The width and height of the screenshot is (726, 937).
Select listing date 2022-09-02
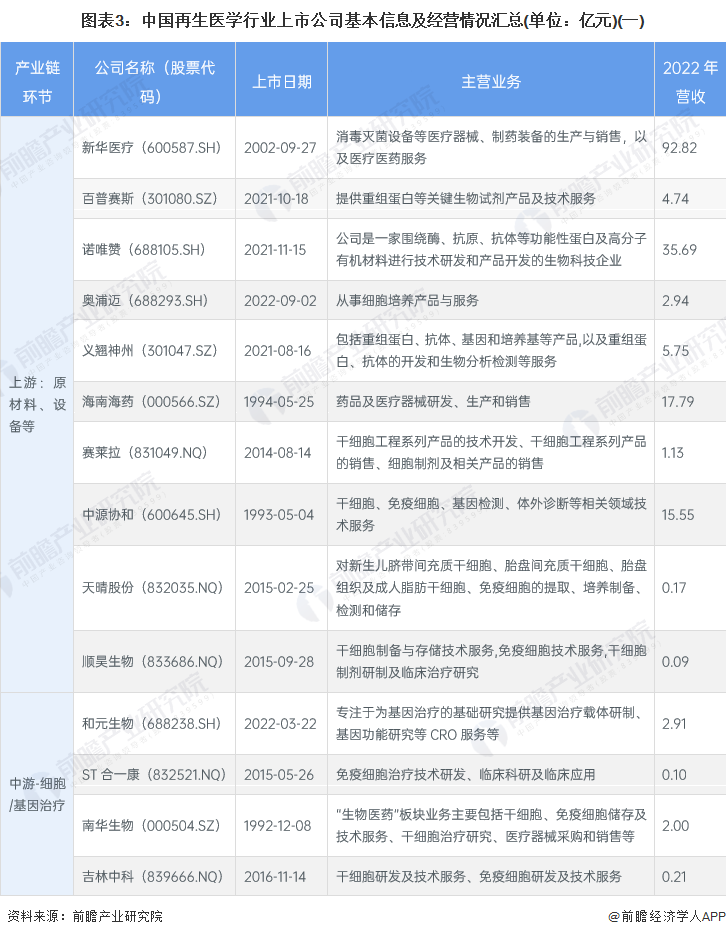[280, 300]
